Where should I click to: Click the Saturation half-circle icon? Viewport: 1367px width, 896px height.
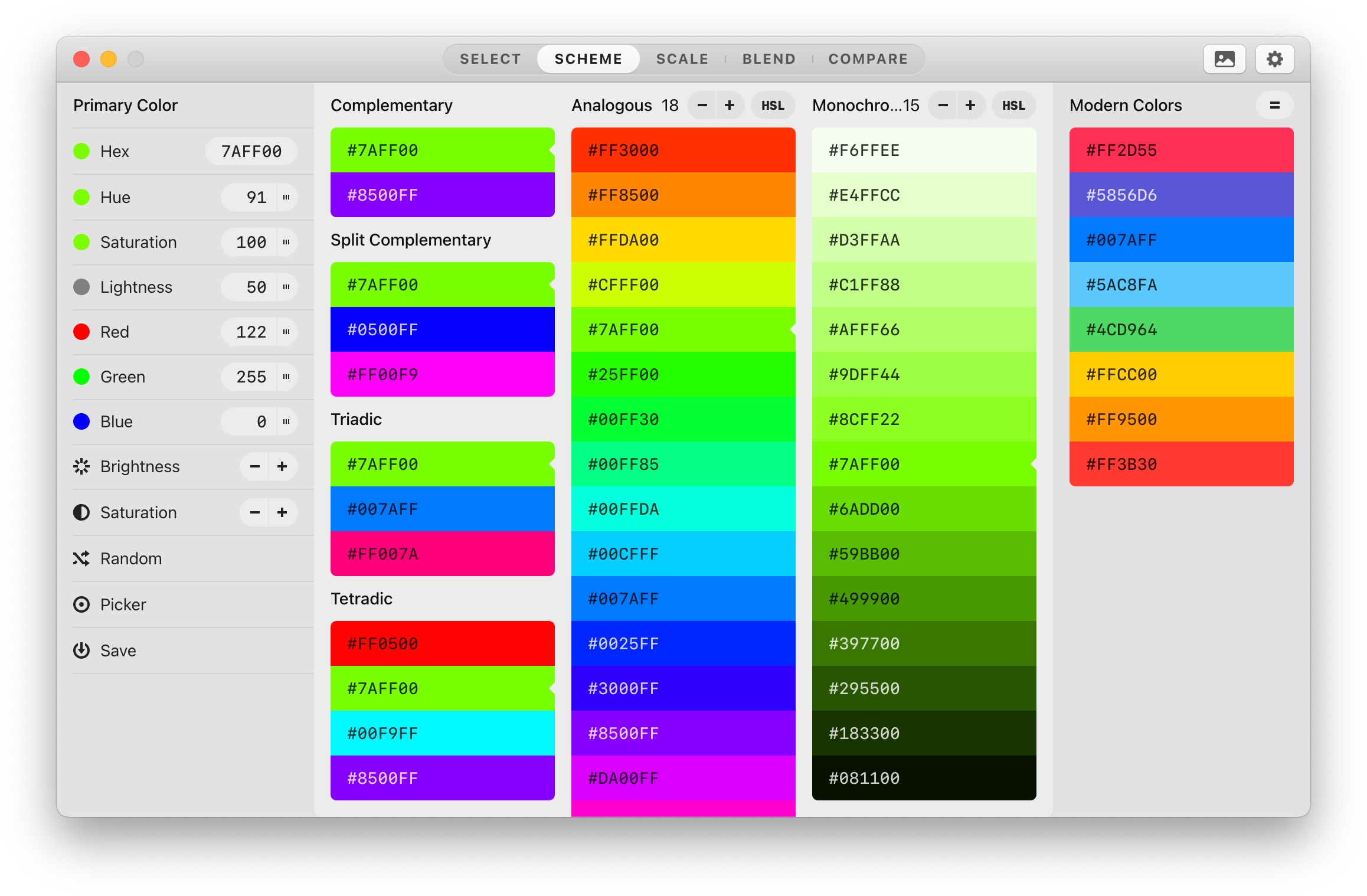point(81,512)
